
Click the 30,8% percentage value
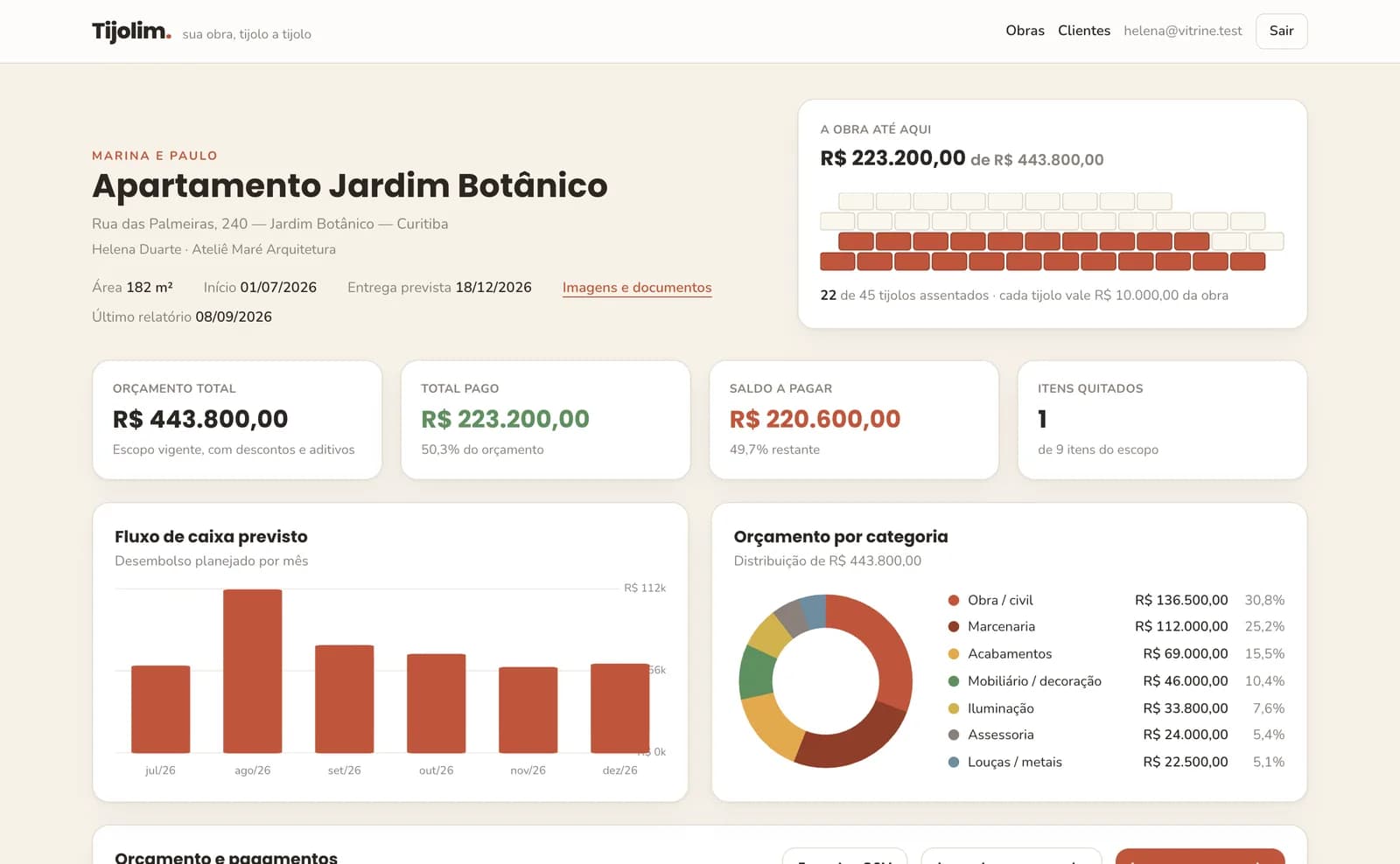tap(1264, 600)
